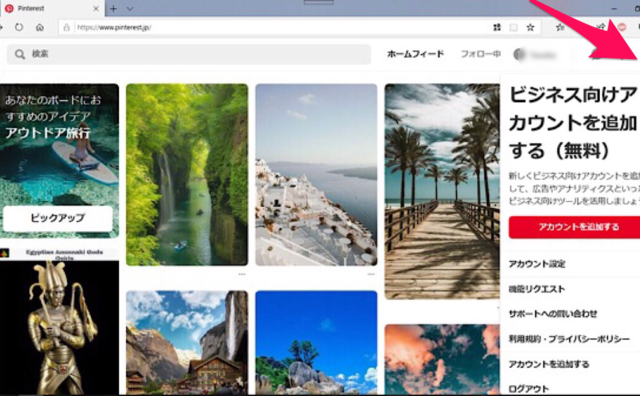Close the Pinterest tab
Image resolution: width=640 pixels, height=396 pixels.
pyautogui.click(x=96, y=9)
